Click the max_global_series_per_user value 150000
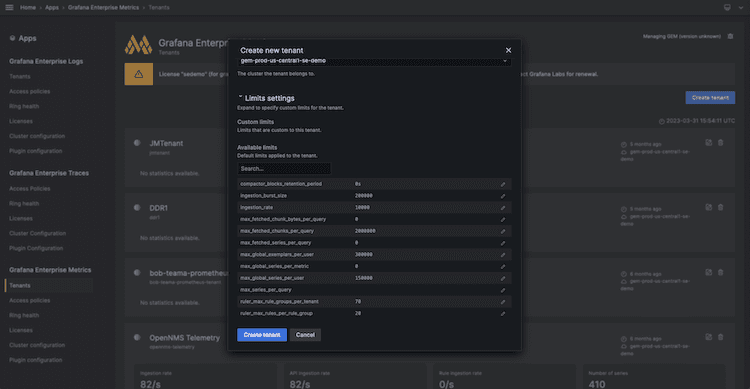Screen dimensions: 750x389 pyautogui.click(x=364, y=278)
